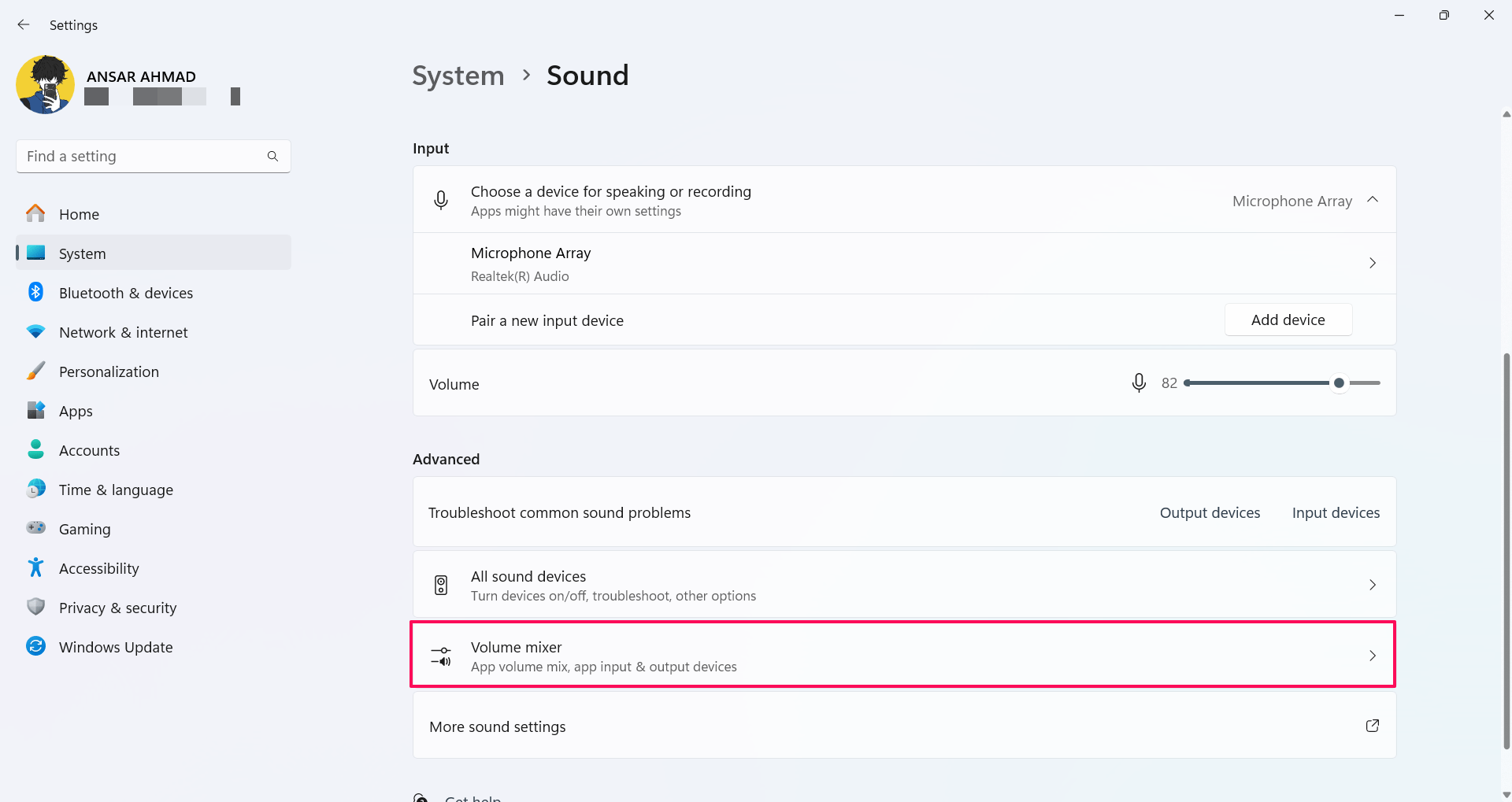Click the System breadcrumb link
The image size is (1512, 802).
tap(458, 76)
